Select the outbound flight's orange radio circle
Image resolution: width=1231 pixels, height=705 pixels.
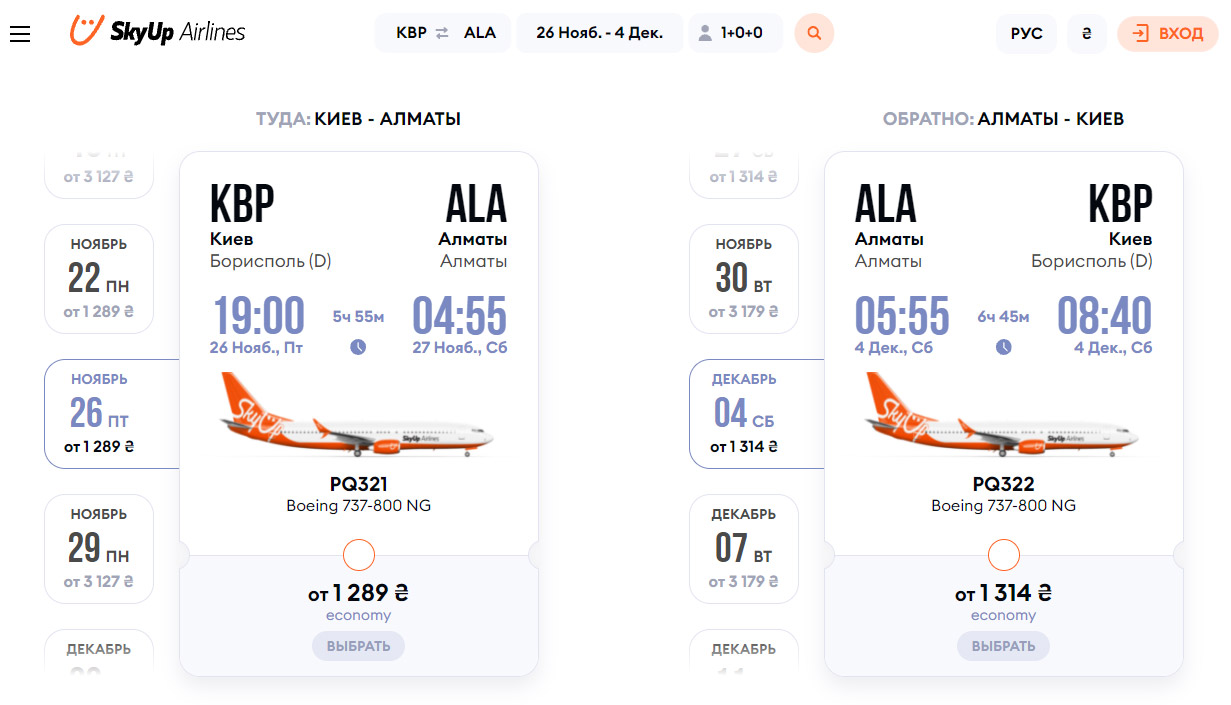pos(358,555)
